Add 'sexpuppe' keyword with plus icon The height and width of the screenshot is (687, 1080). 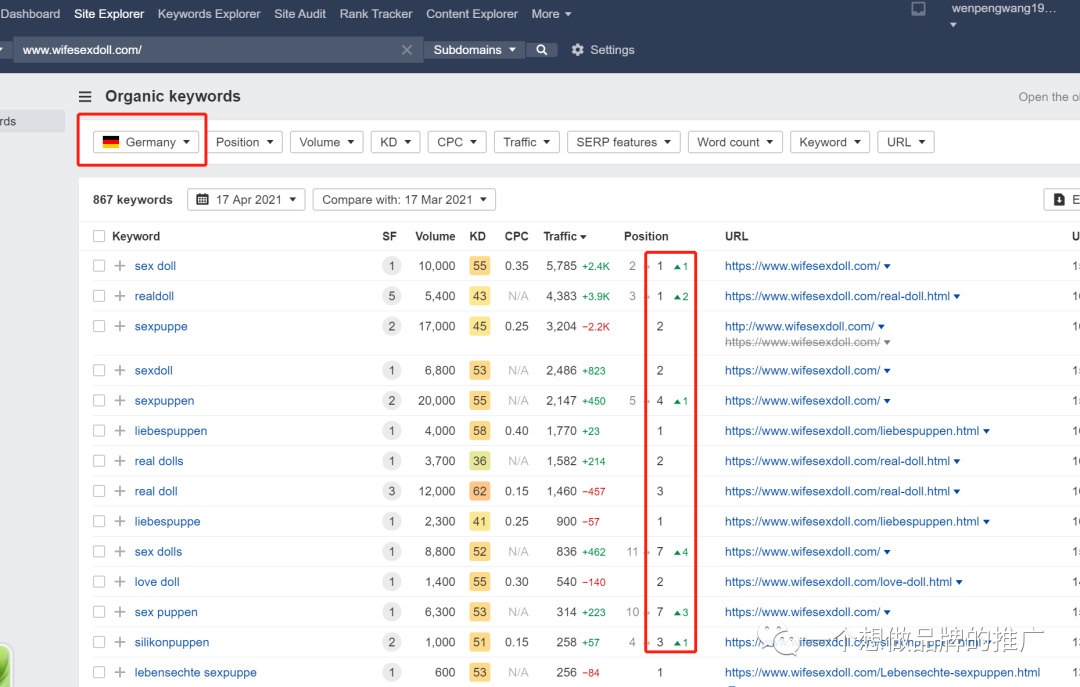pos(120,327)
